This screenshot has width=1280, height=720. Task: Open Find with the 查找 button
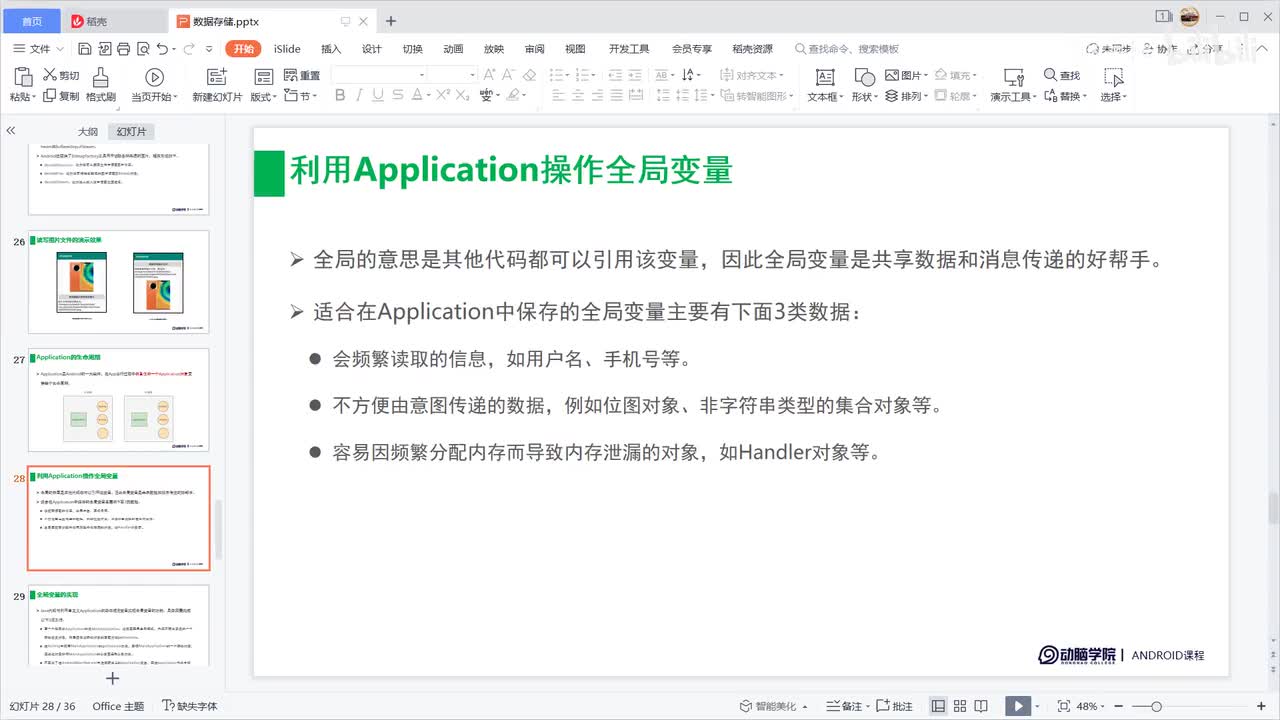coord(1062,75)
